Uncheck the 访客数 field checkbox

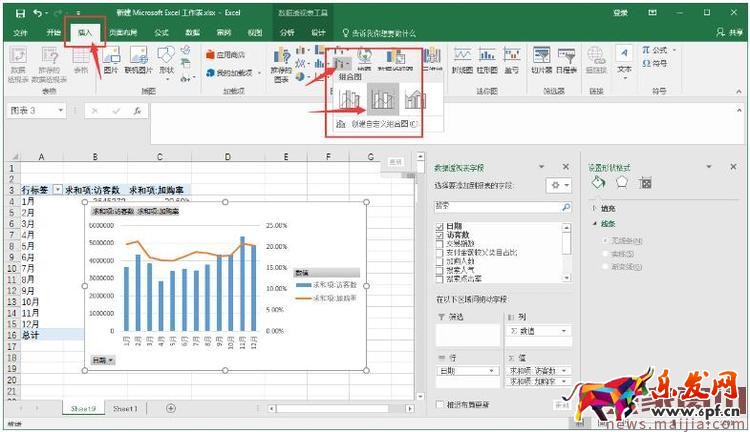[440, 236]
